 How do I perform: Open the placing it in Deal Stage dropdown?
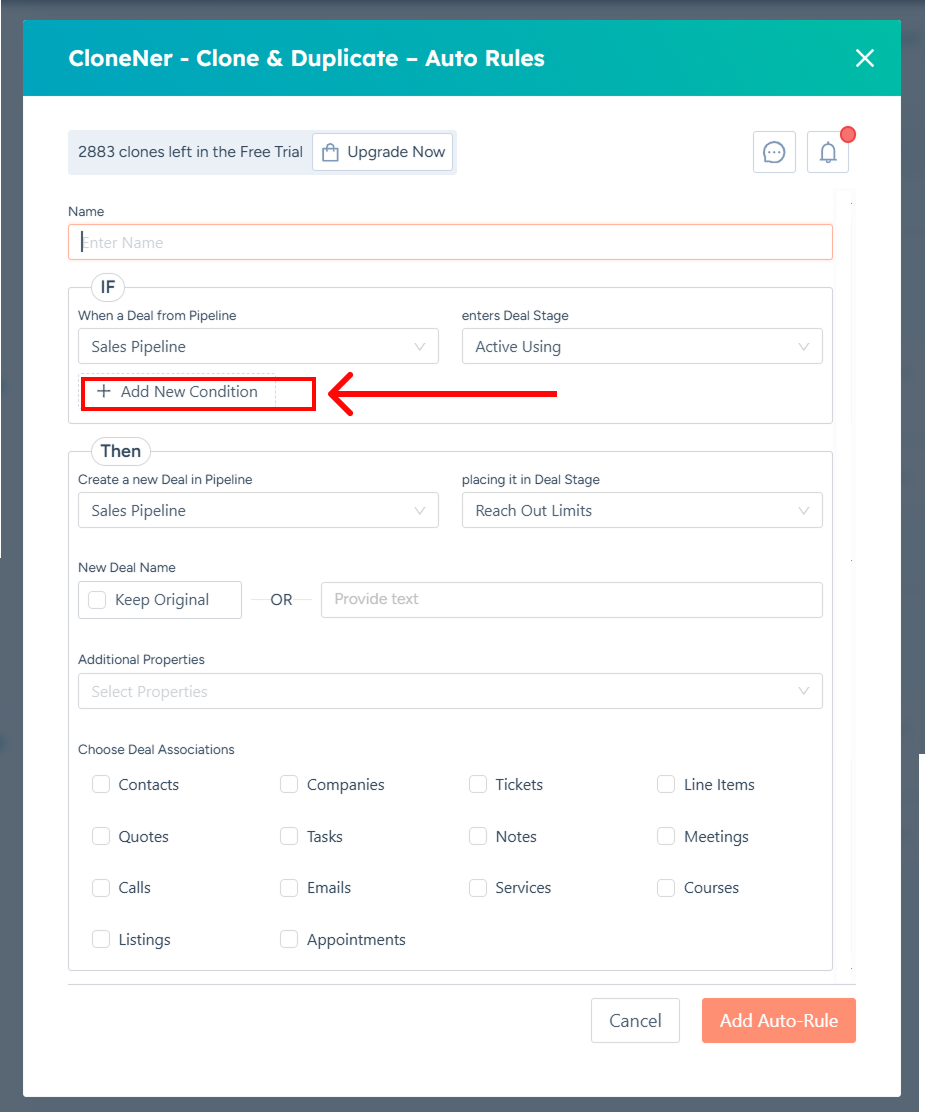tap(642, 510)
